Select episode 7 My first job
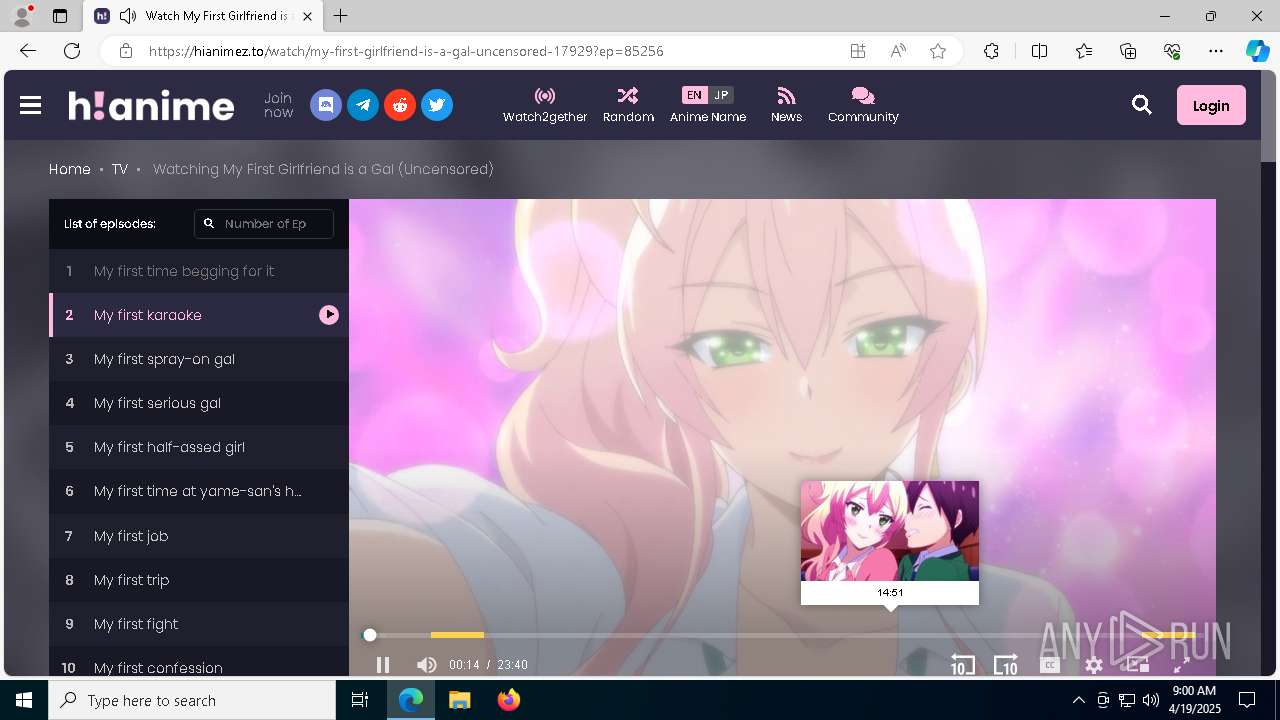 click(199, 536)
